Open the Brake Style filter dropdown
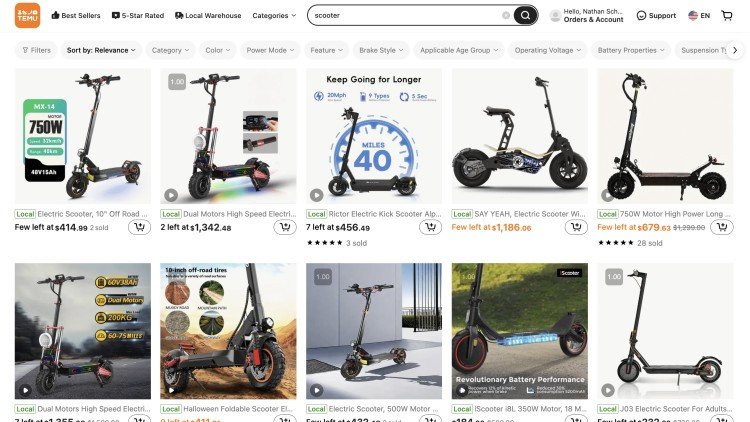The width and height of the screenshot is (750, 422). 381,50
